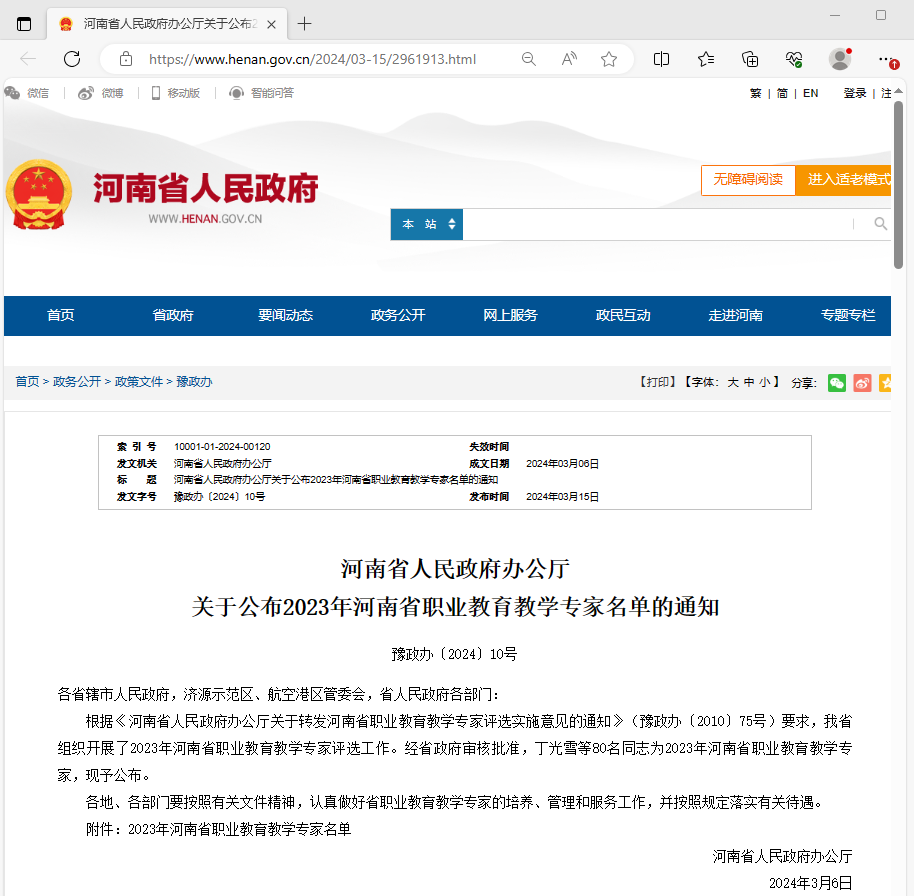
Task: Open the 政策文件 breadcrumb link
Action: (138, 382)
